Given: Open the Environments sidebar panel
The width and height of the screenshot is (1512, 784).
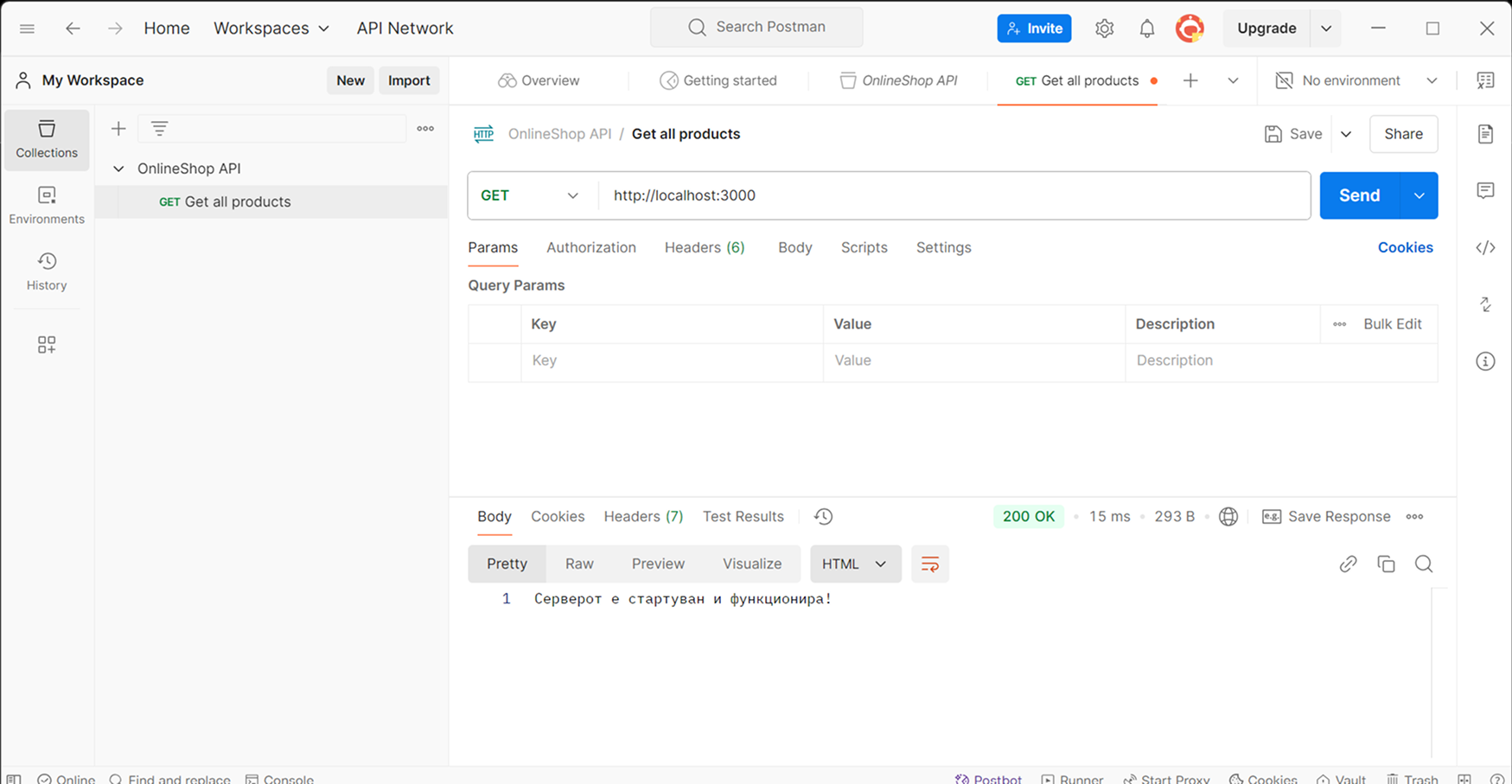Looking at the screenshot, I should [47, 205].
